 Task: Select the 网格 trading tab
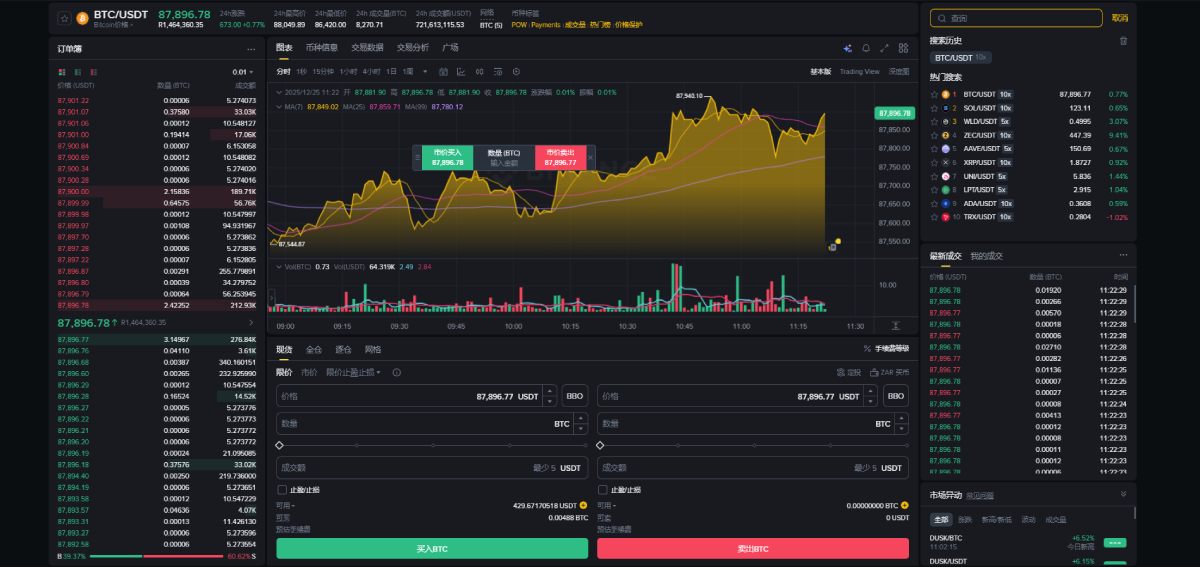click(x=373, y=349)
